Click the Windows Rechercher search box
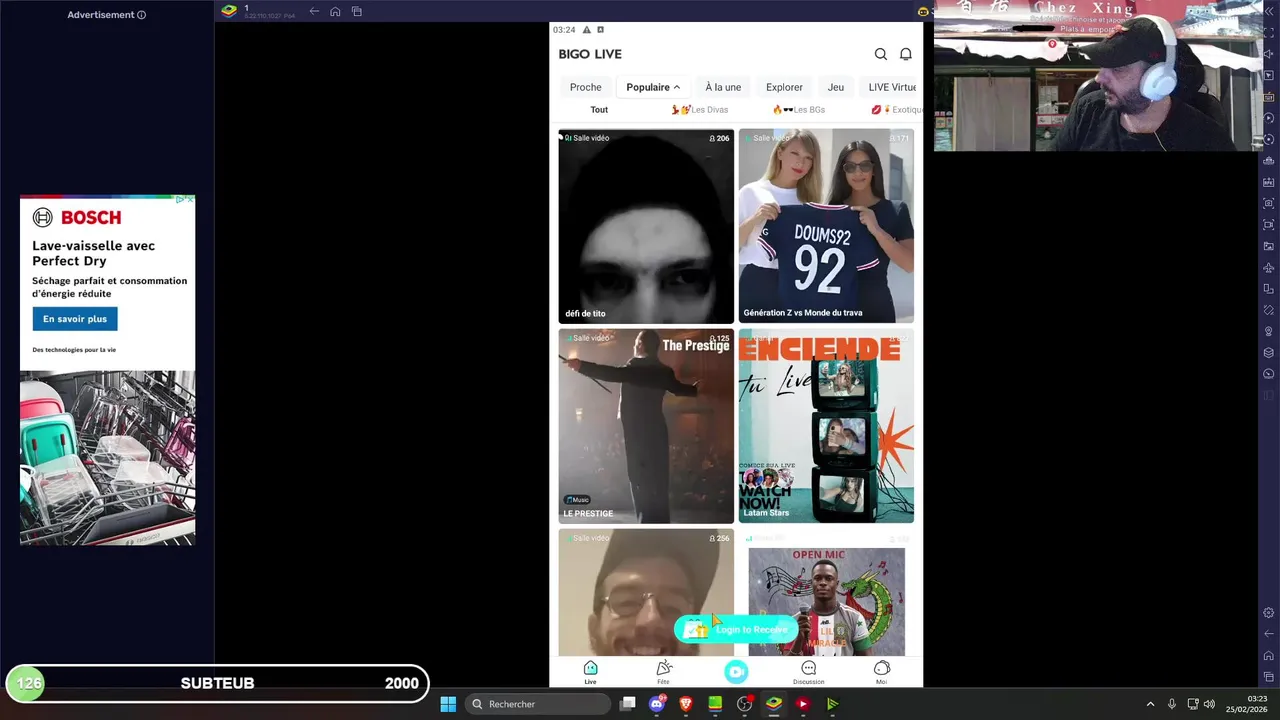This screenshot has width=1280, height=720. pos(538,704)
